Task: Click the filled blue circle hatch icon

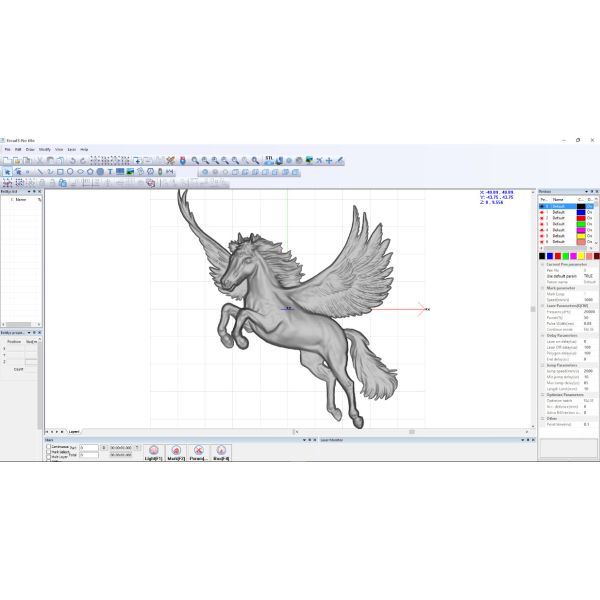Action: pos(100,172)
